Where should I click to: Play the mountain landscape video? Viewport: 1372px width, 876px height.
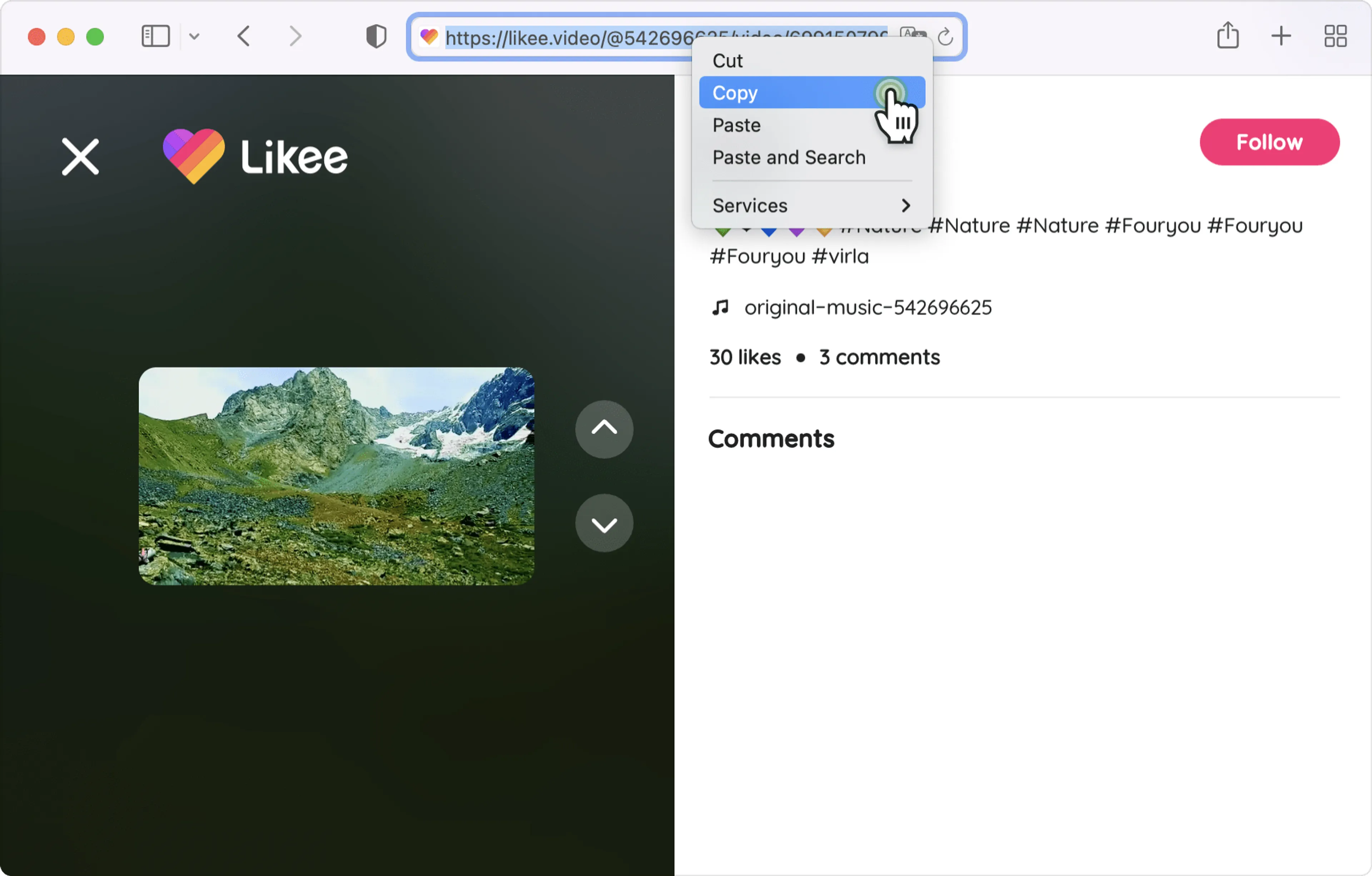click(336, 476)
